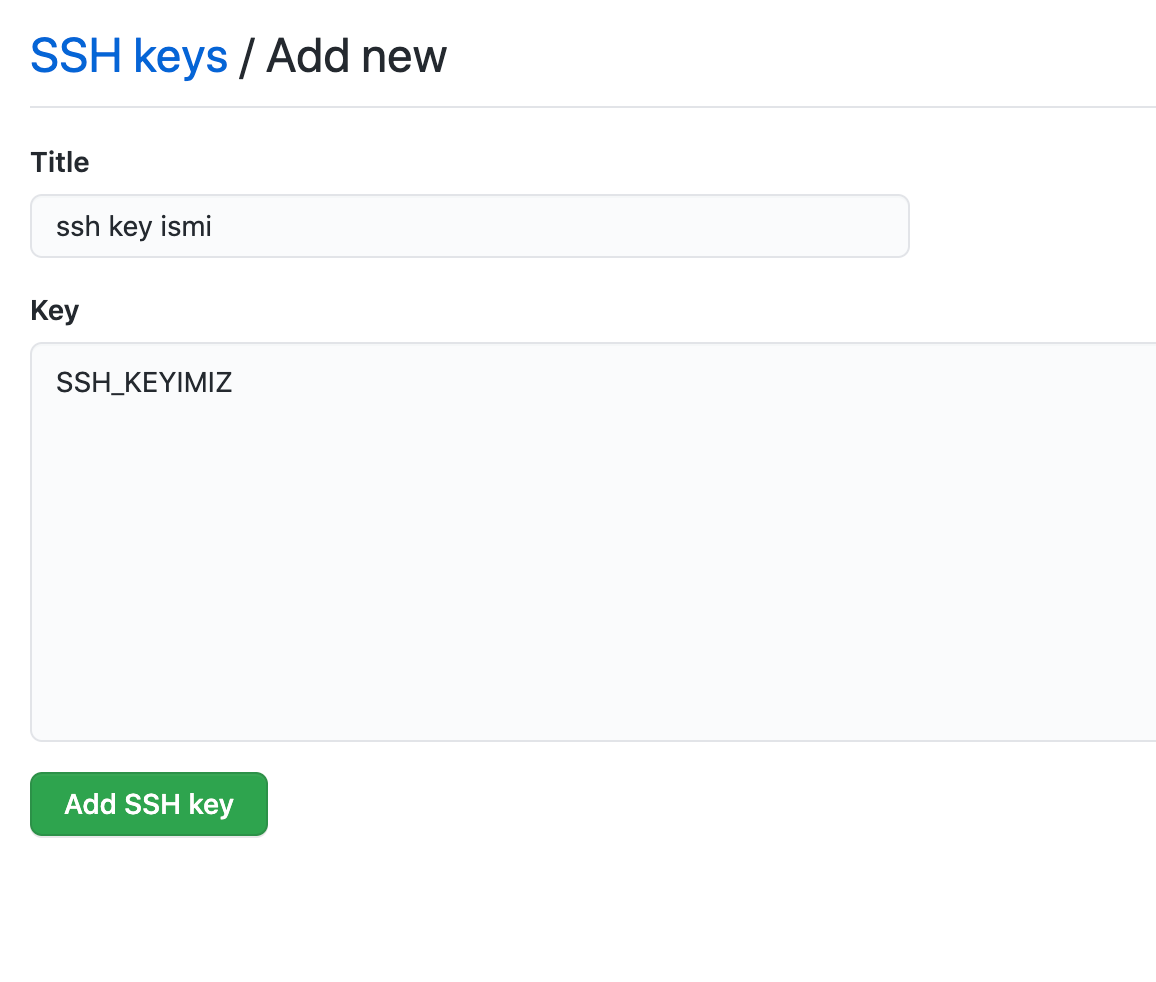Focus the Title input field
Screen dimensions: 1156x982
(x=469, y=226)
